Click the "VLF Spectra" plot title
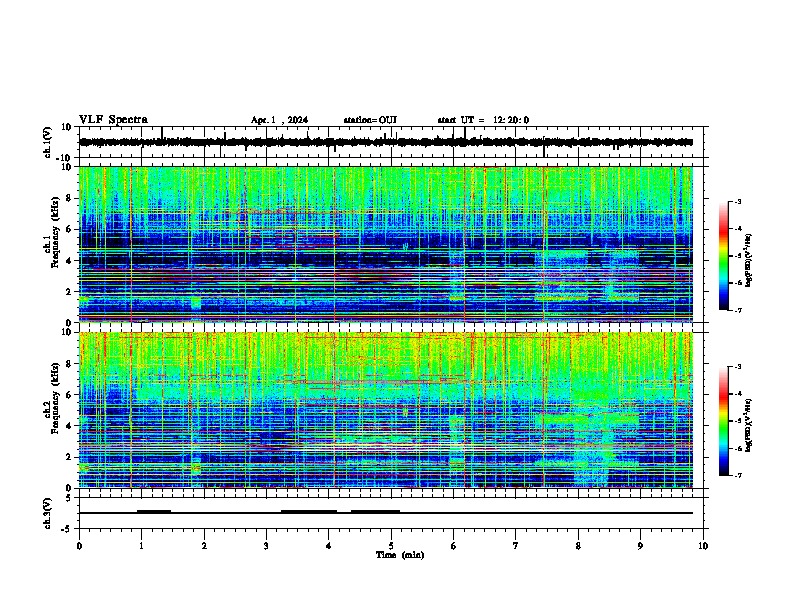Viewport: 792px width, 612px height. click(x=113, y=120)
